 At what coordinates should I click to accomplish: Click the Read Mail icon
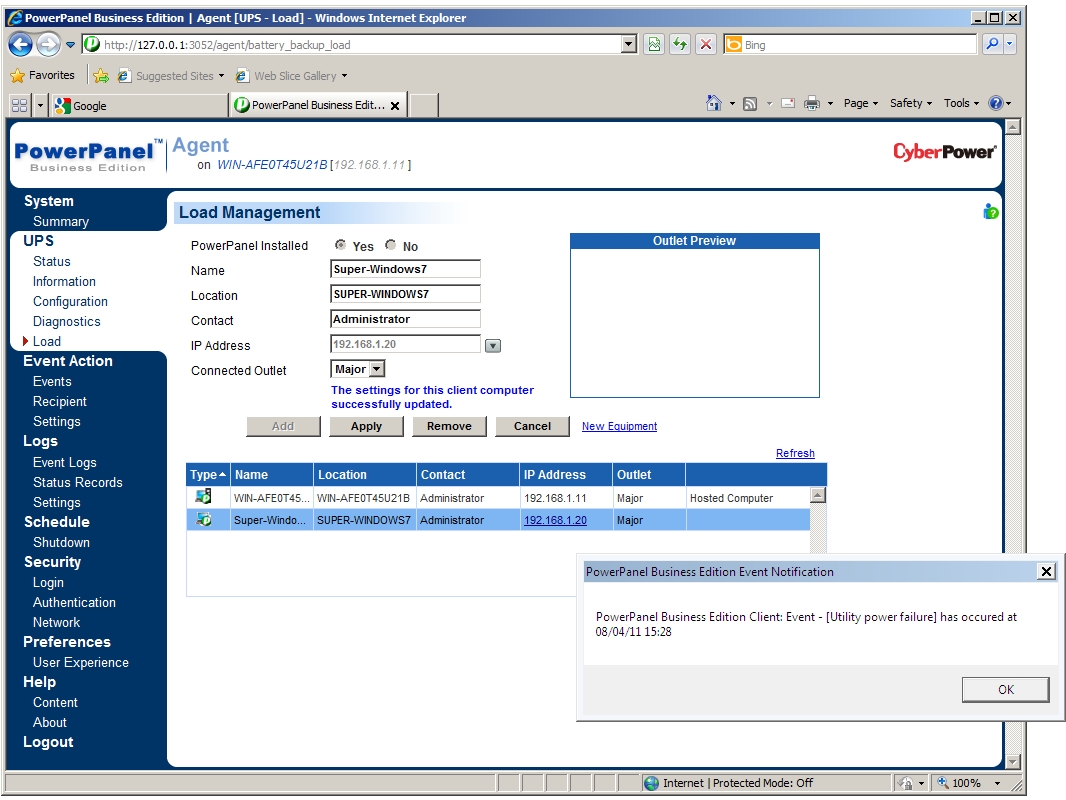pos(788,103)
